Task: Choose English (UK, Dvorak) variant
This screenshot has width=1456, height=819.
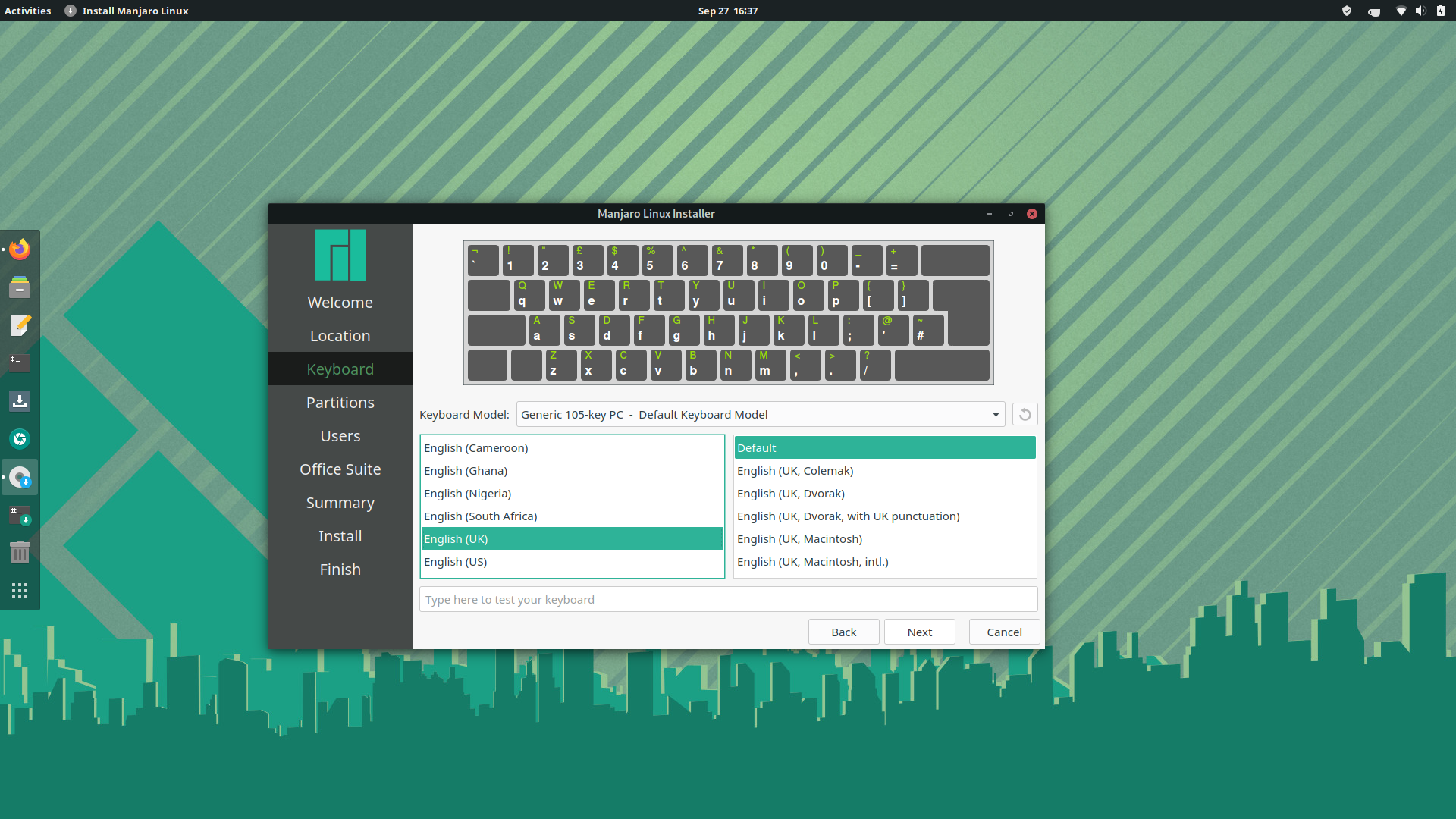Action: (791, 493)
